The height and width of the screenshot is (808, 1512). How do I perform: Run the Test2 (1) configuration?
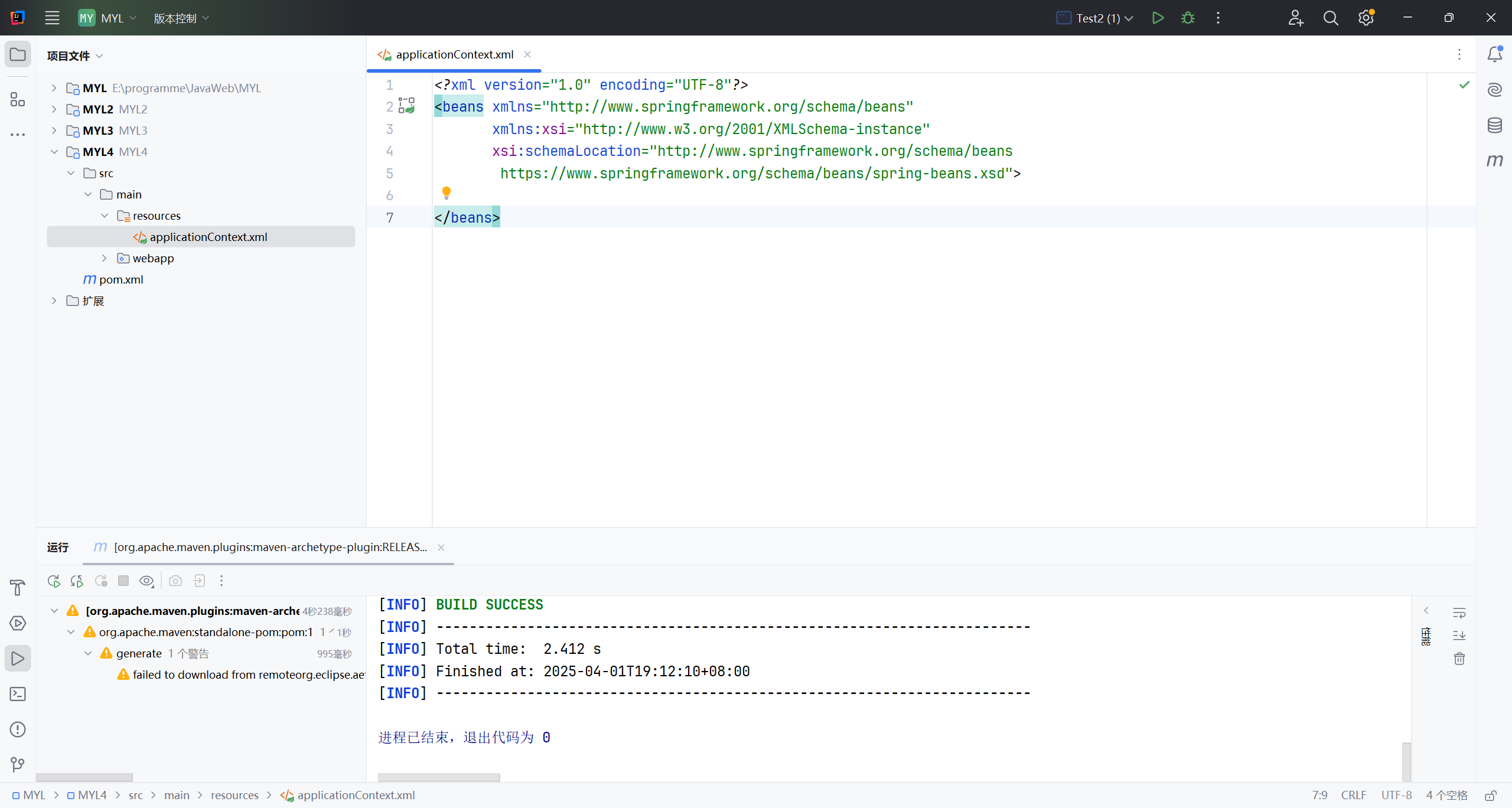click(x=1158, y=18)
